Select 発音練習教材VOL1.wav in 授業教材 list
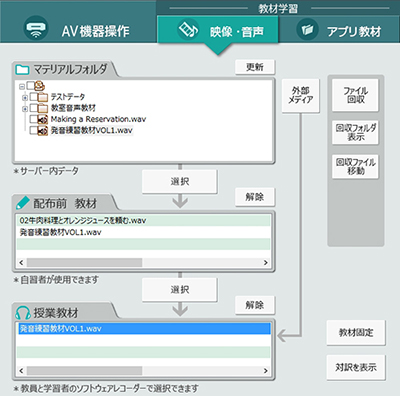Image resolution: width=400 pixels, height=396 pixels. [x=143, y=329]
